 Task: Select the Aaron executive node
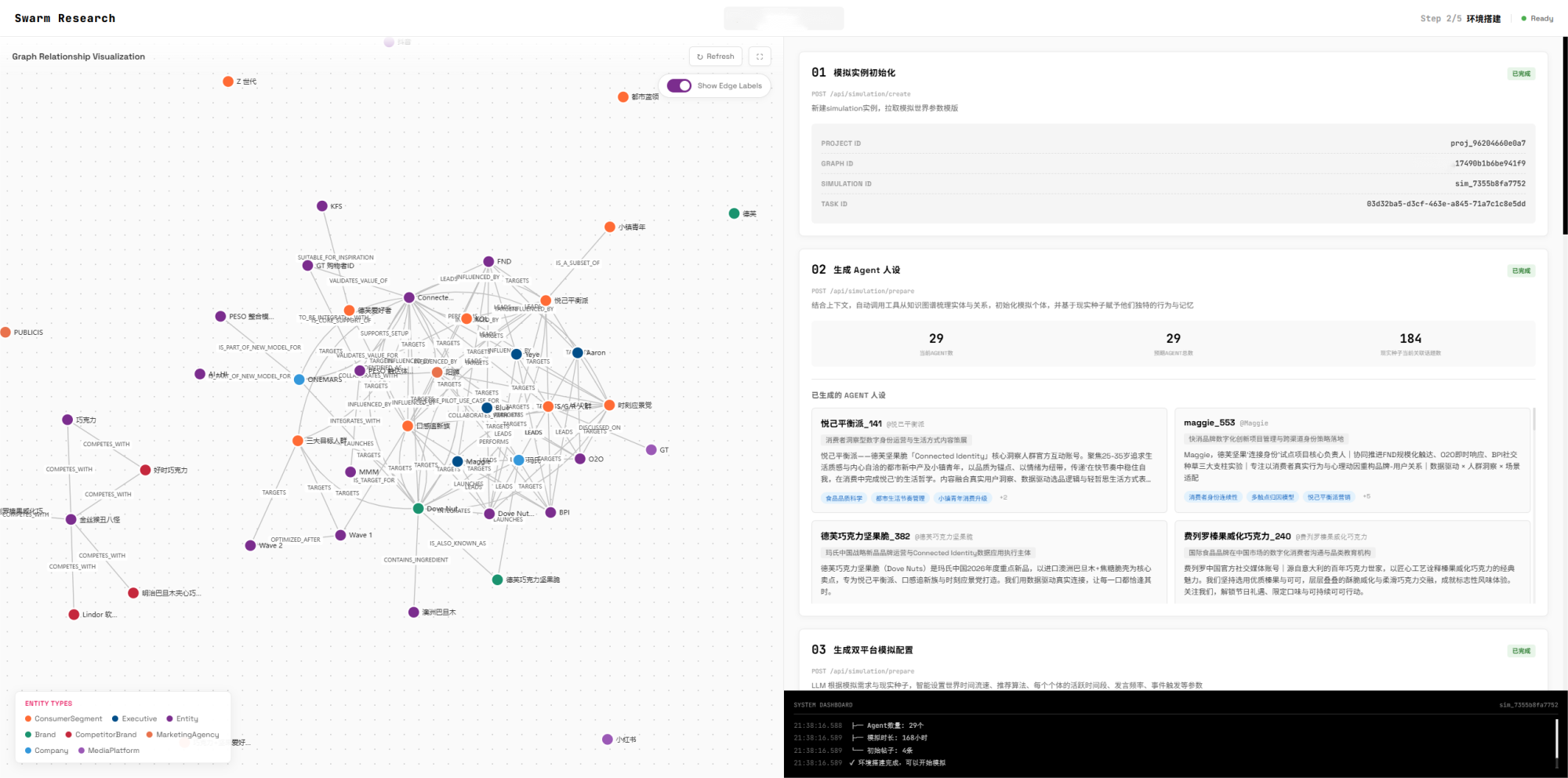[x=577, y=353]
